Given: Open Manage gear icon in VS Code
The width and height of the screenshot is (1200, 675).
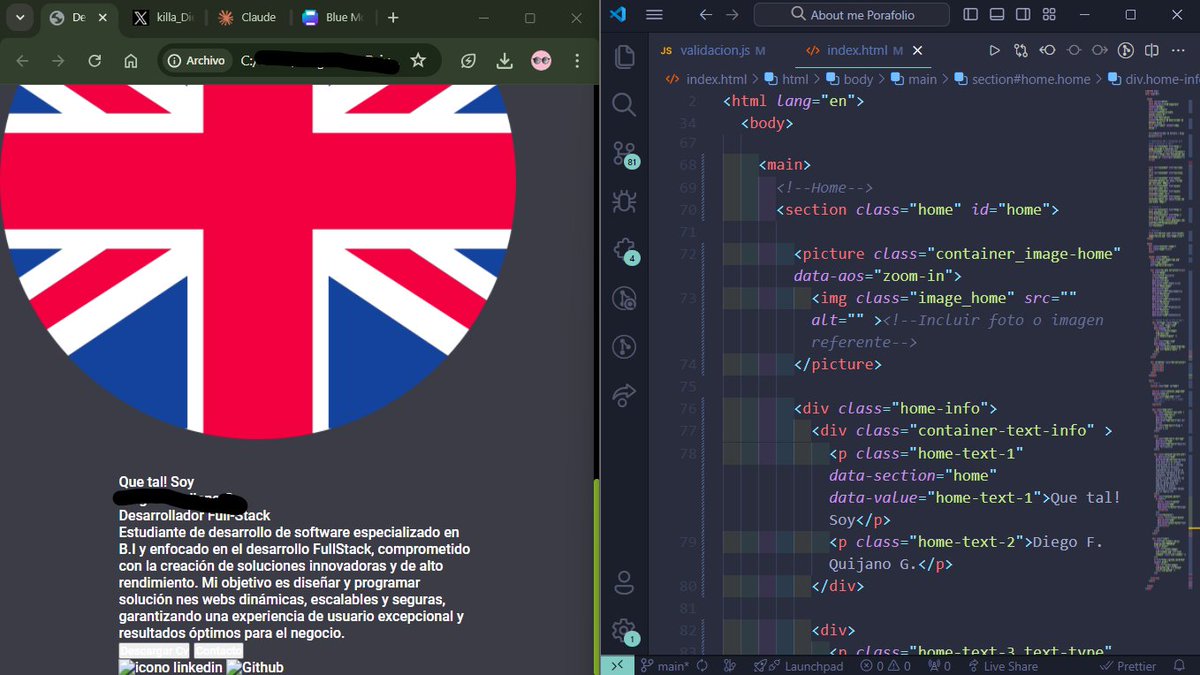Looking at the screenshot, I should pos(625,630).
